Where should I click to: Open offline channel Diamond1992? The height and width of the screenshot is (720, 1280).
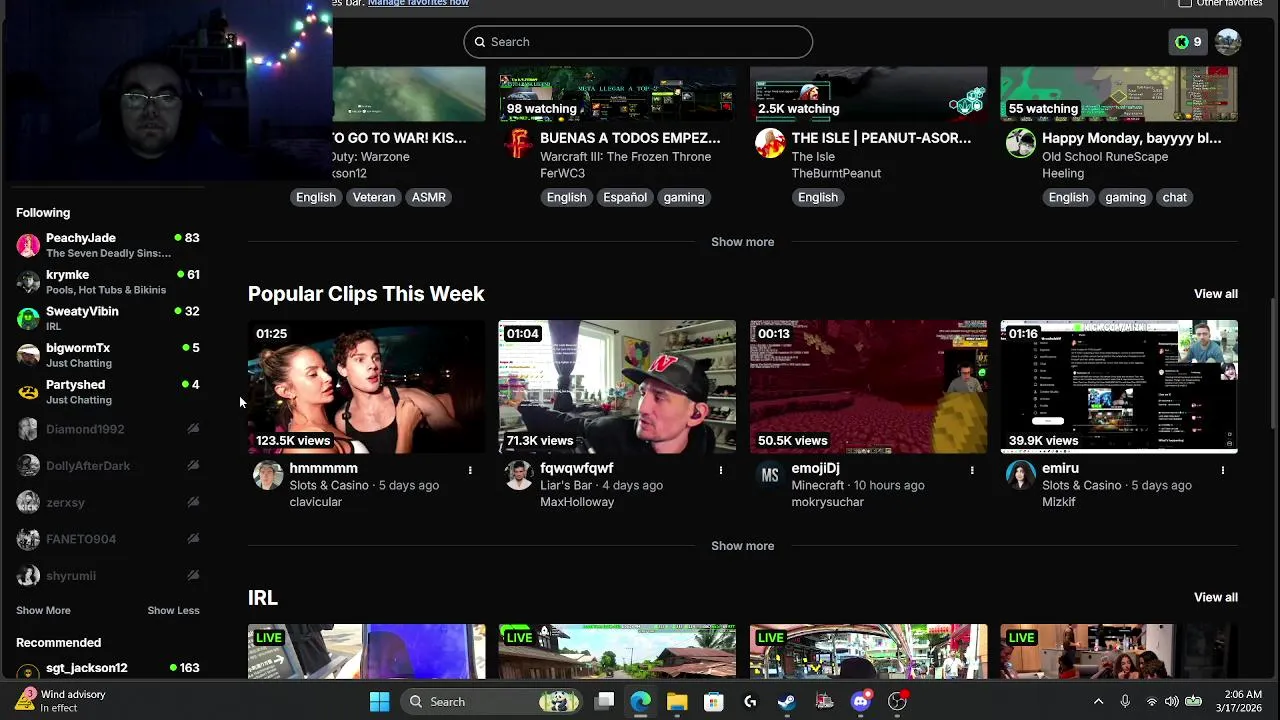[x=108, y=429]
